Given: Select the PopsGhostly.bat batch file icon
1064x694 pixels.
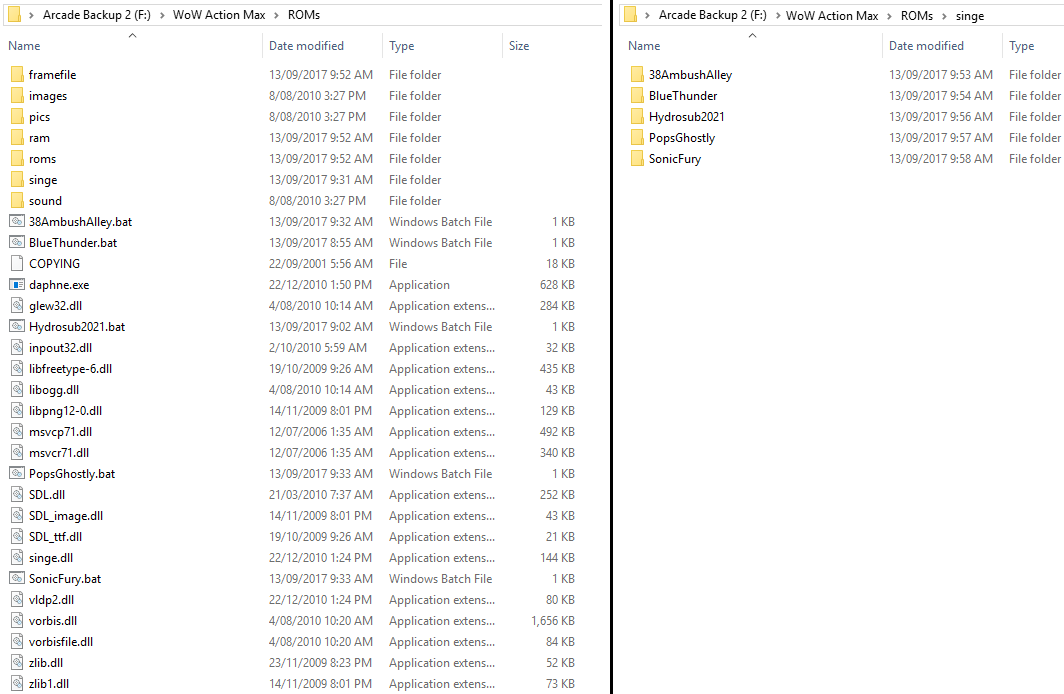Looking at the screenshot, I should click(17, 473).
